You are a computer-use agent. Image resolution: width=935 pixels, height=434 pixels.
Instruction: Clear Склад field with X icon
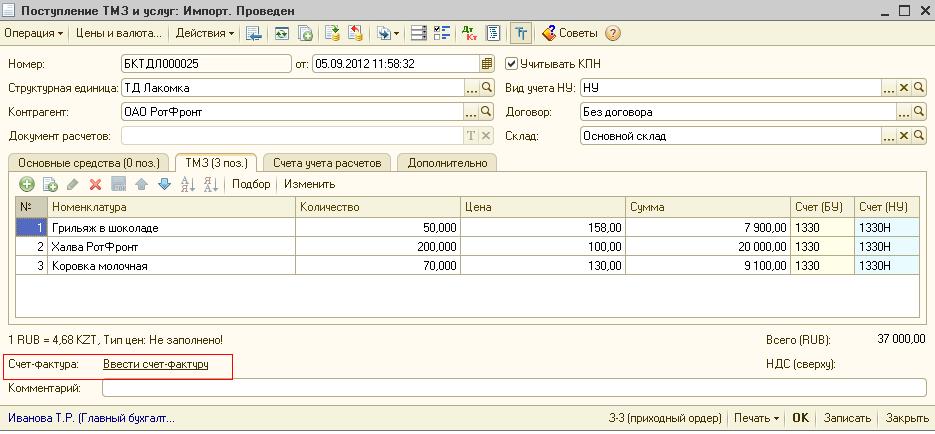[904, 136]
